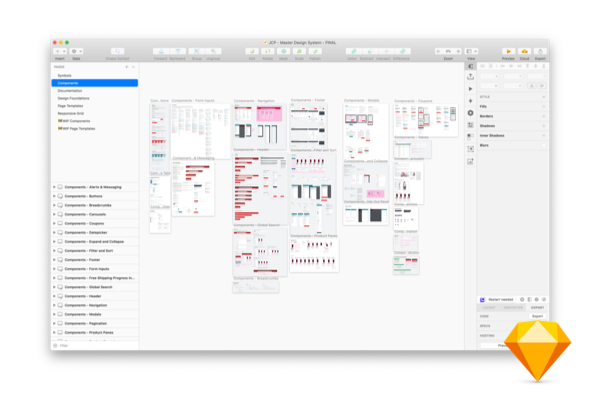This screenshot has height=400, width=600.
Task: Expand Components - Footer layer
Action: point(54,260)
